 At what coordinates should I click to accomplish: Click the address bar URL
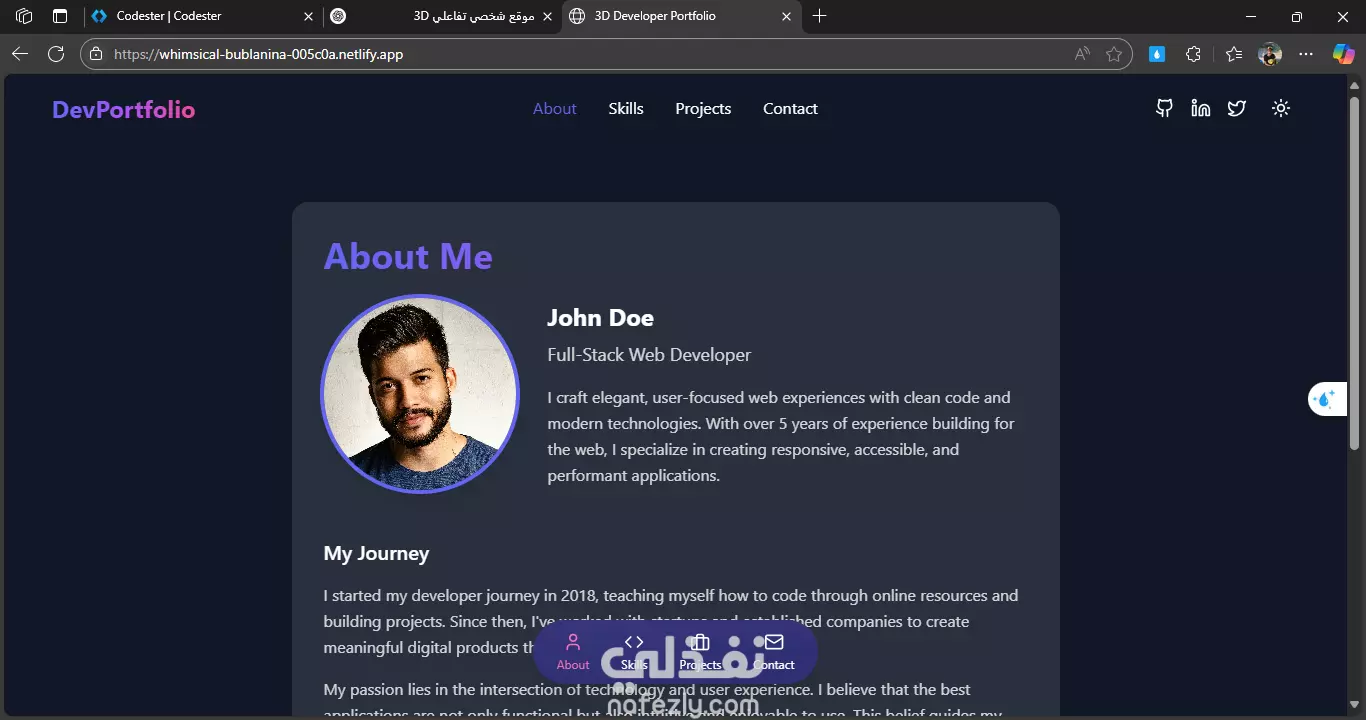coord(259,54)
